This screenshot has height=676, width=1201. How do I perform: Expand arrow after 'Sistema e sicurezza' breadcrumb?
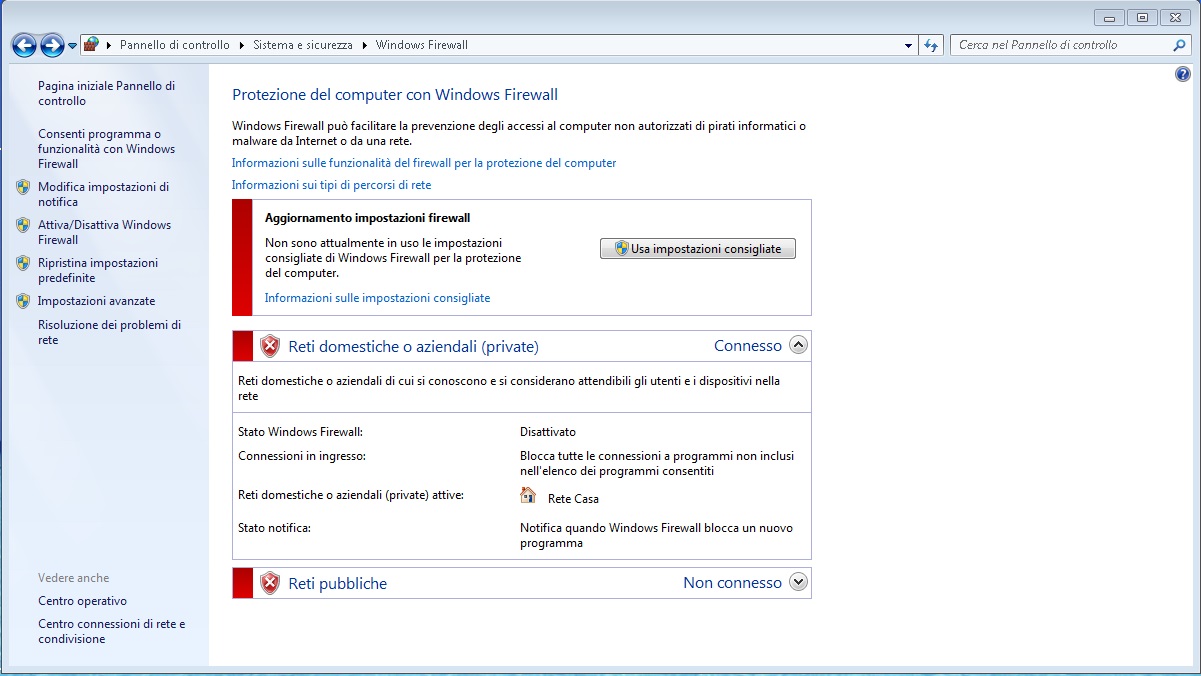(364, 45)
